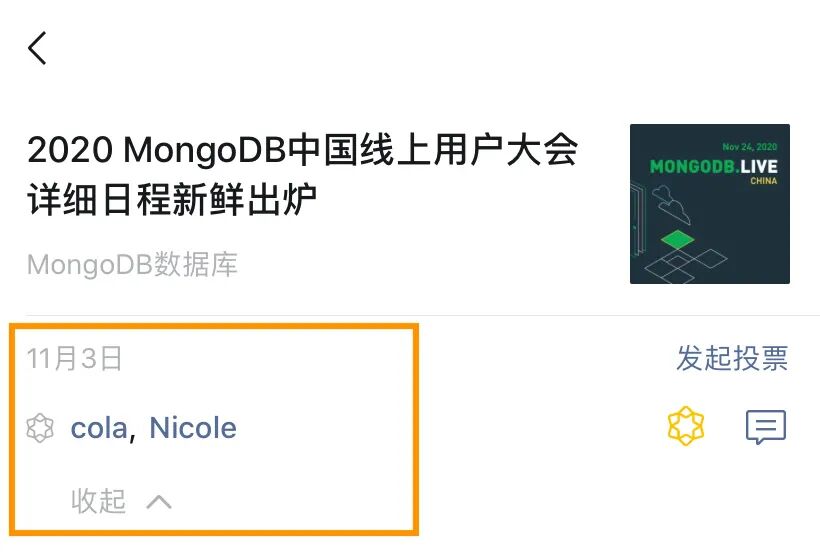Open the 2020 MongoDB中国线上用户大会 article title
The height and width of the screenshot is (558, 820).
[x=302, y=150]
